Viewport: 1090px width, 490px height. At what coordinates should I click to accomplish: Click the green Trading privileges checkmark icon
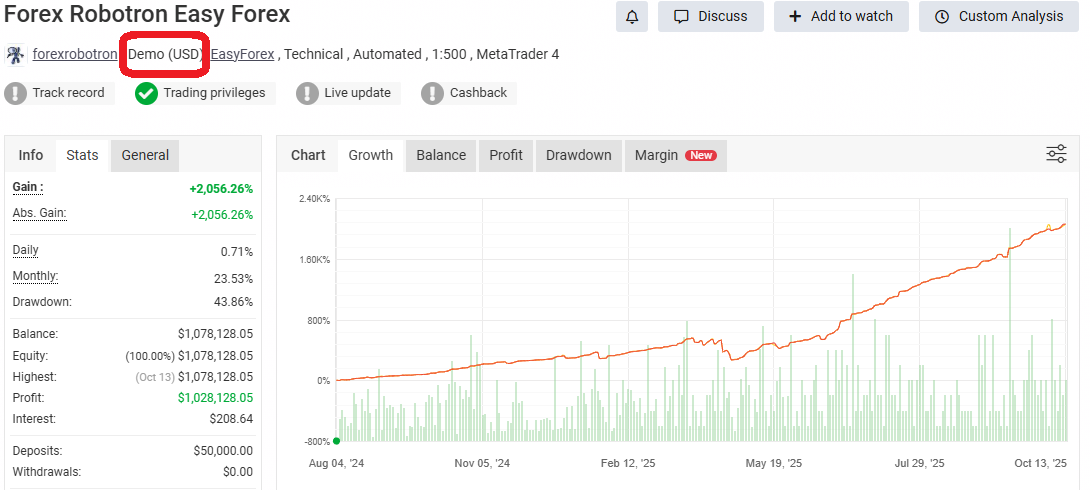pos(147,93)
